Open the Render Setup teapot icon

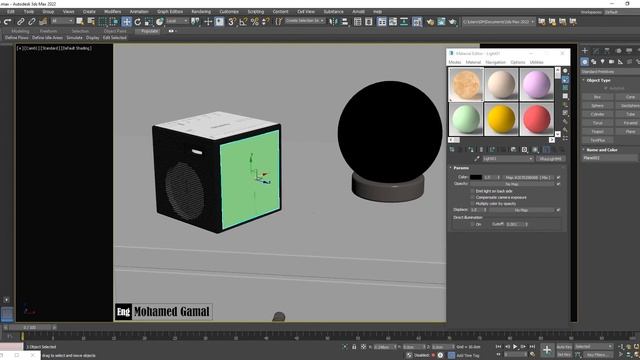tap(430, 22)
